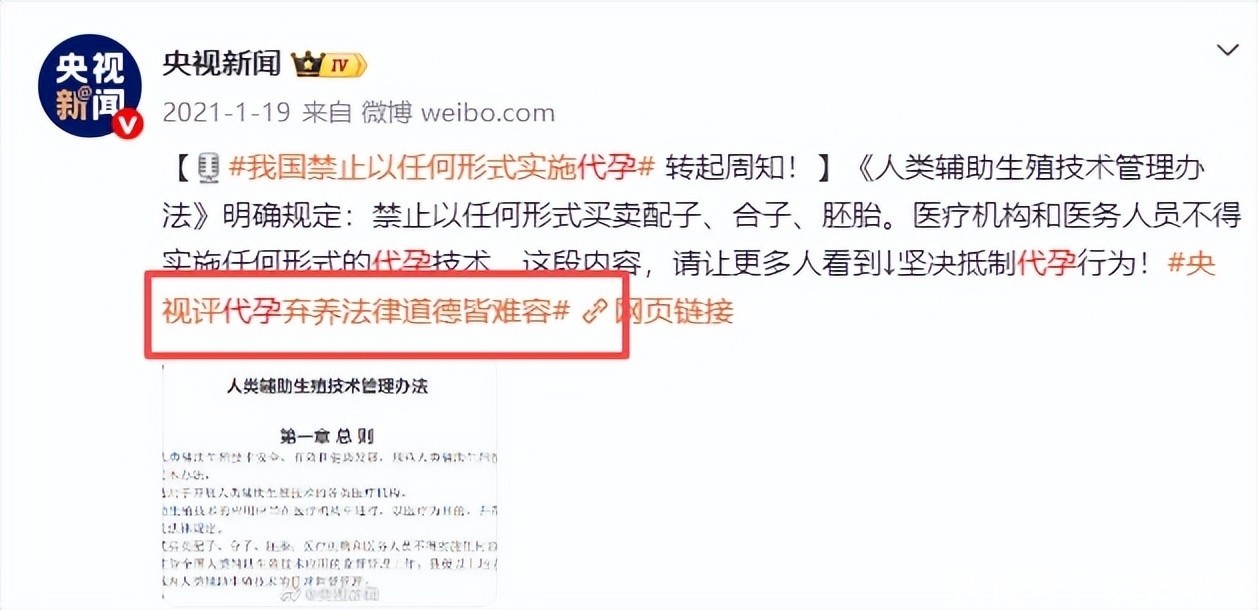Click the gold crown membership icon
The image size is (1258, 610).
point(304,66)
